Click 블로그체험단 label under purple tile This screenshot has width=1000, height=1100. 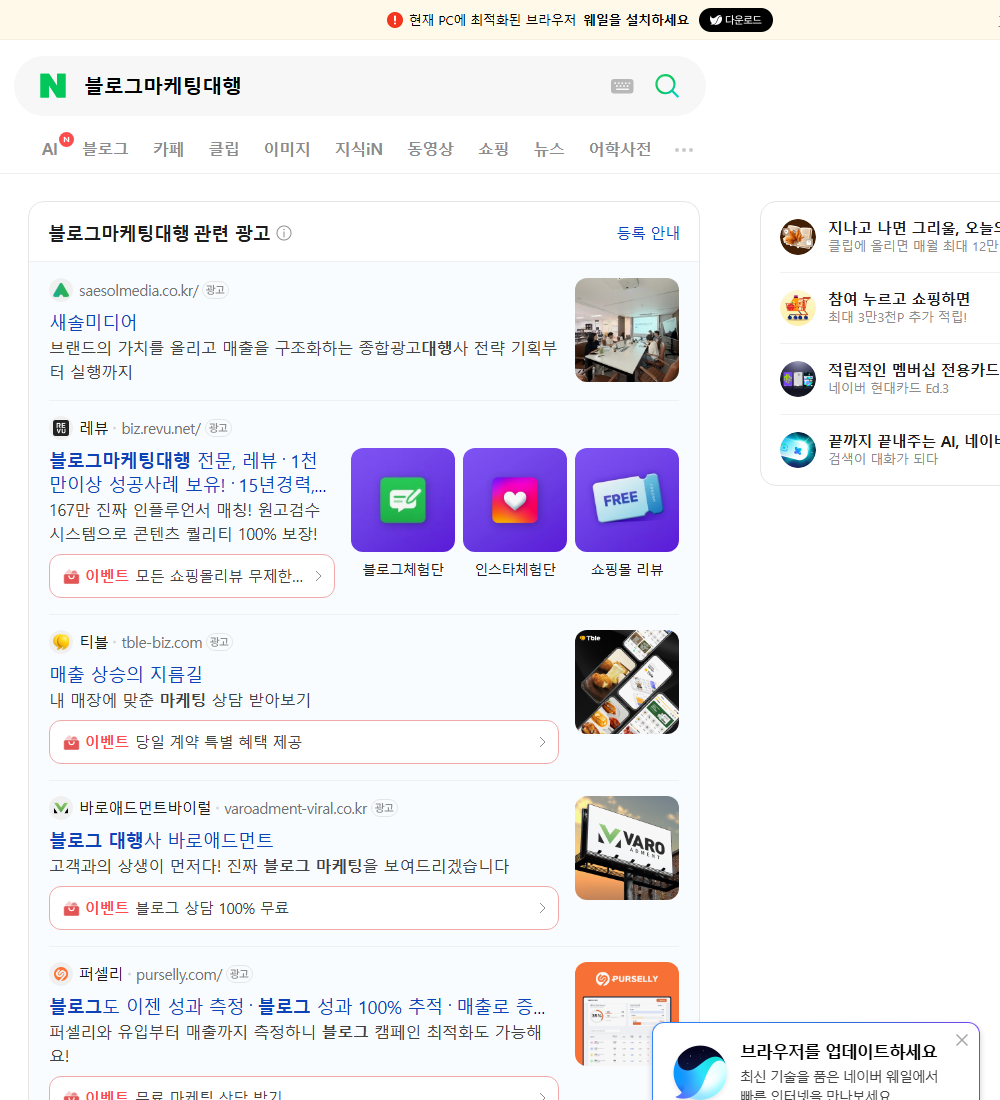403,570
